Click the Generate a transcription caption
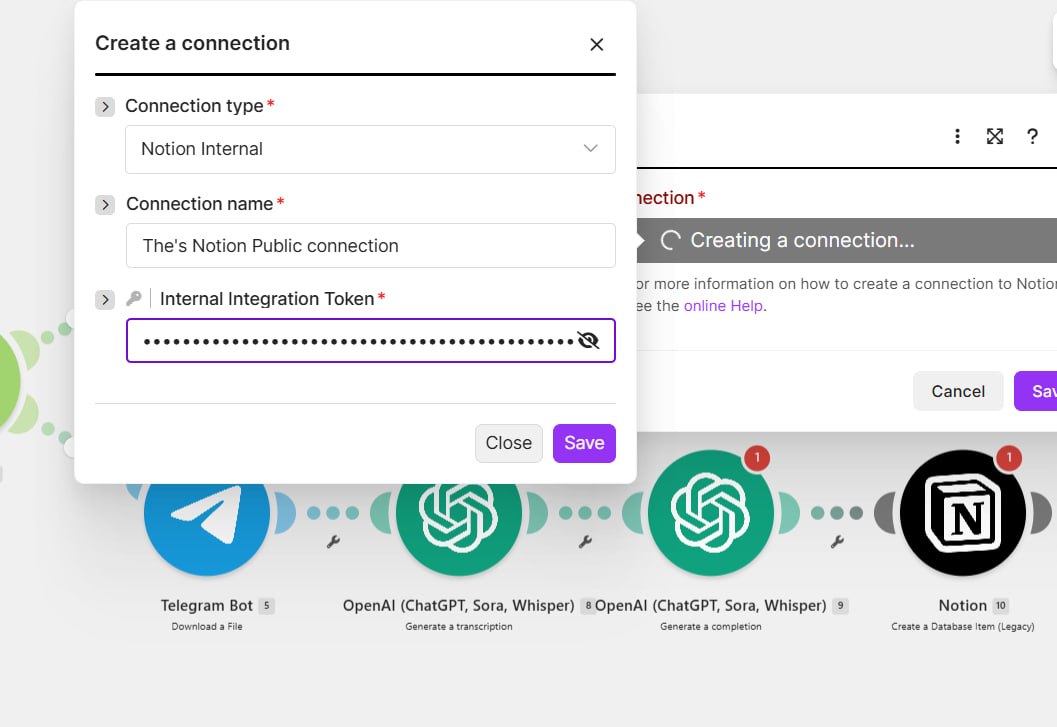 (459, 627)
